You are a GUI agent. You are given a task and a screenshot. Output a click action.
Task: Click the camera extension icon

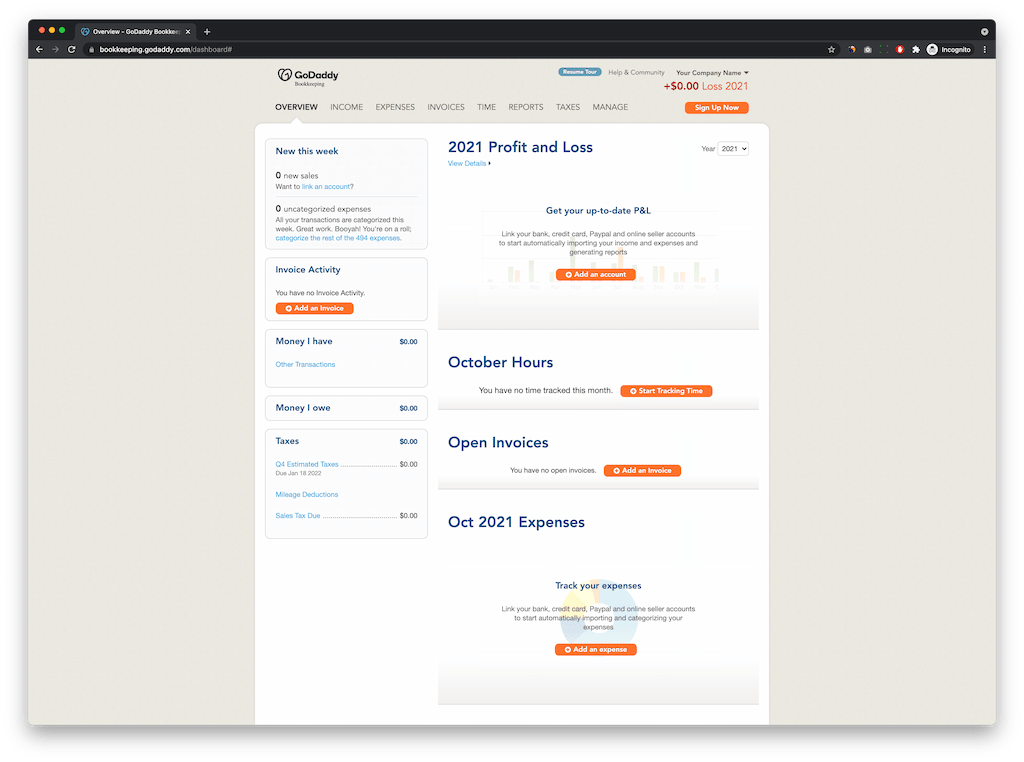(867, 50)
